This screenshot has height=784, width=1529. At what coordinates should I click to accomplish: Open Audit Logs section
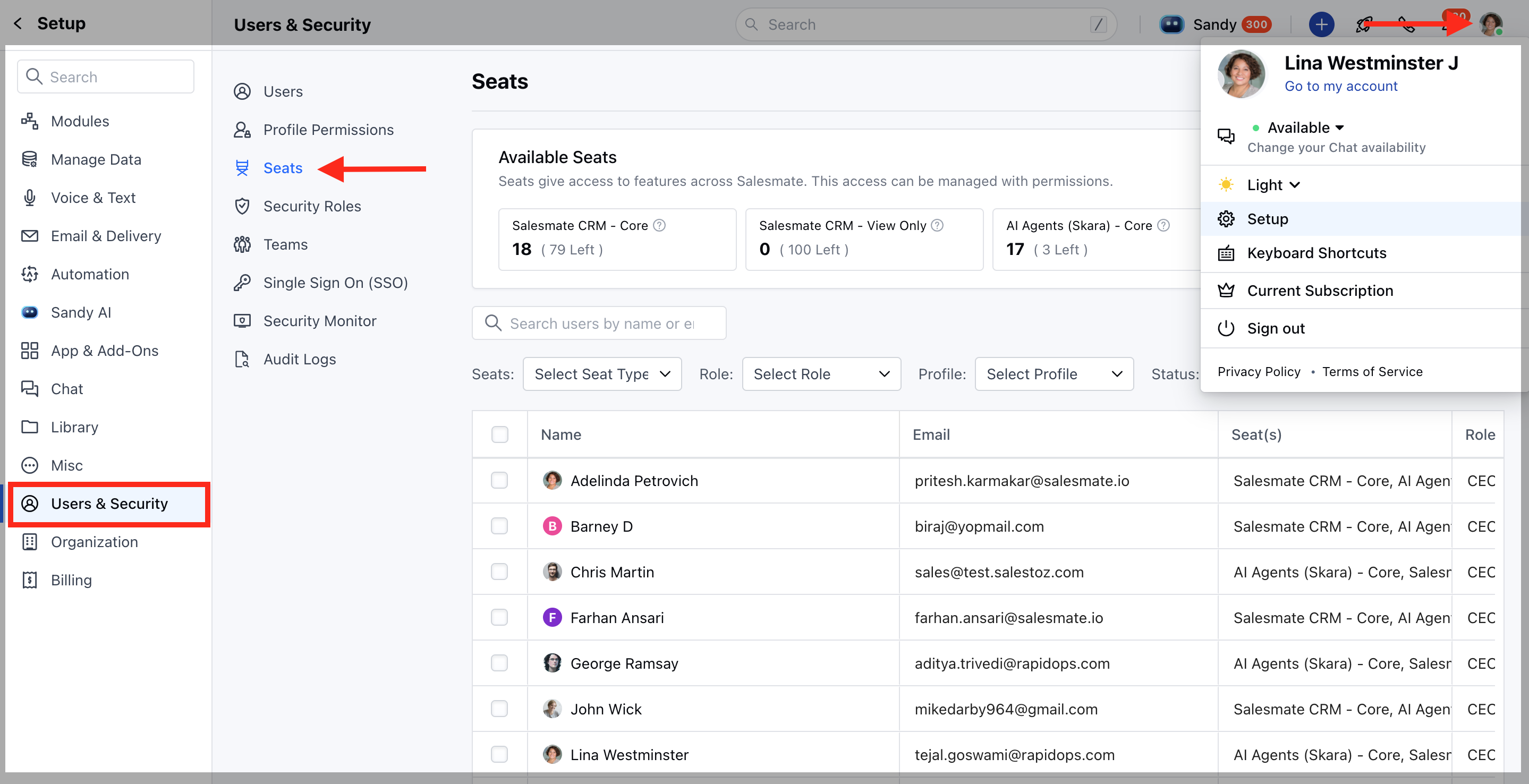coord(299,359)
